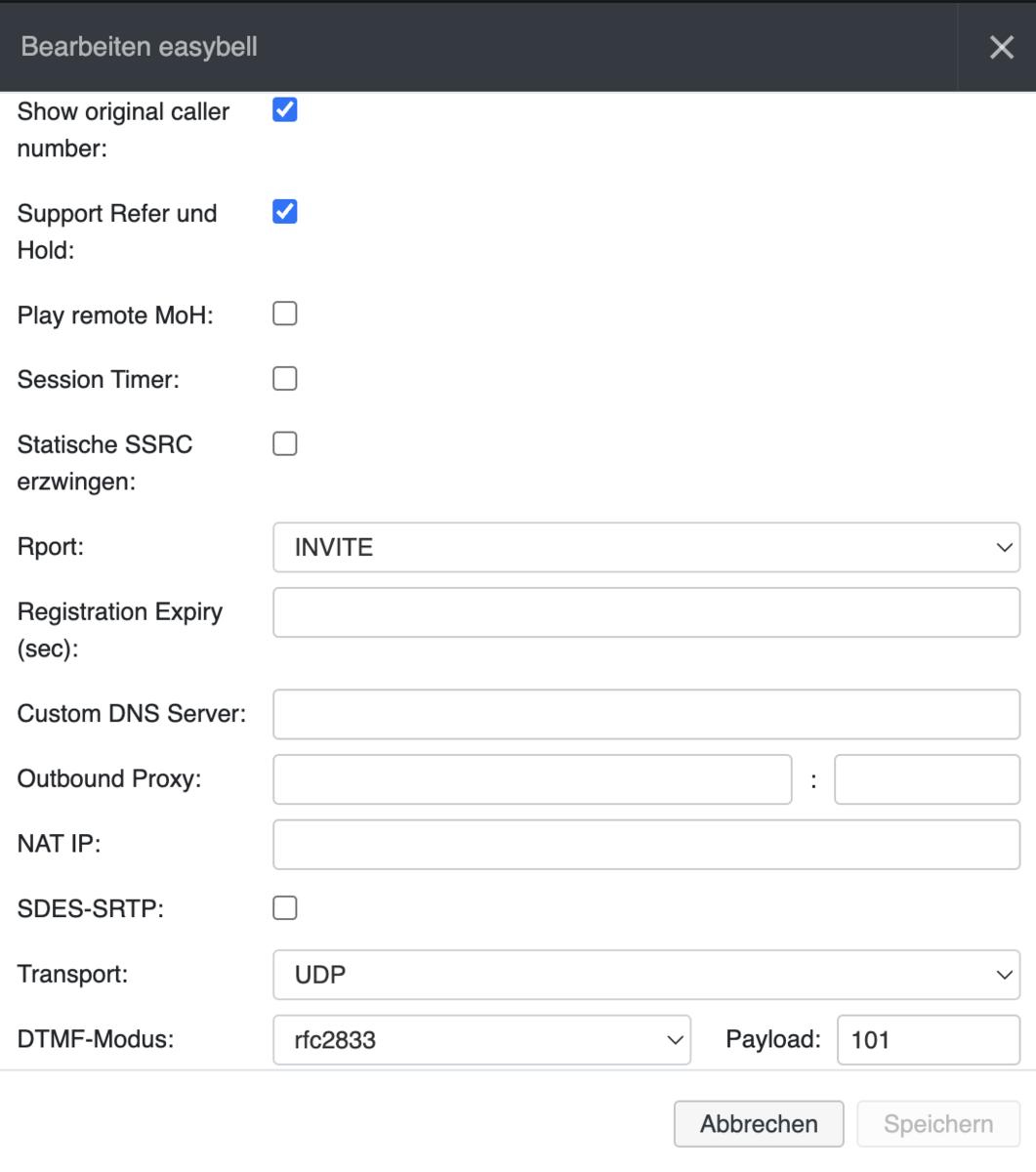Tick Statische SSRC erzwingen checkbox
1036x1172 pixels.
point(284,443)
